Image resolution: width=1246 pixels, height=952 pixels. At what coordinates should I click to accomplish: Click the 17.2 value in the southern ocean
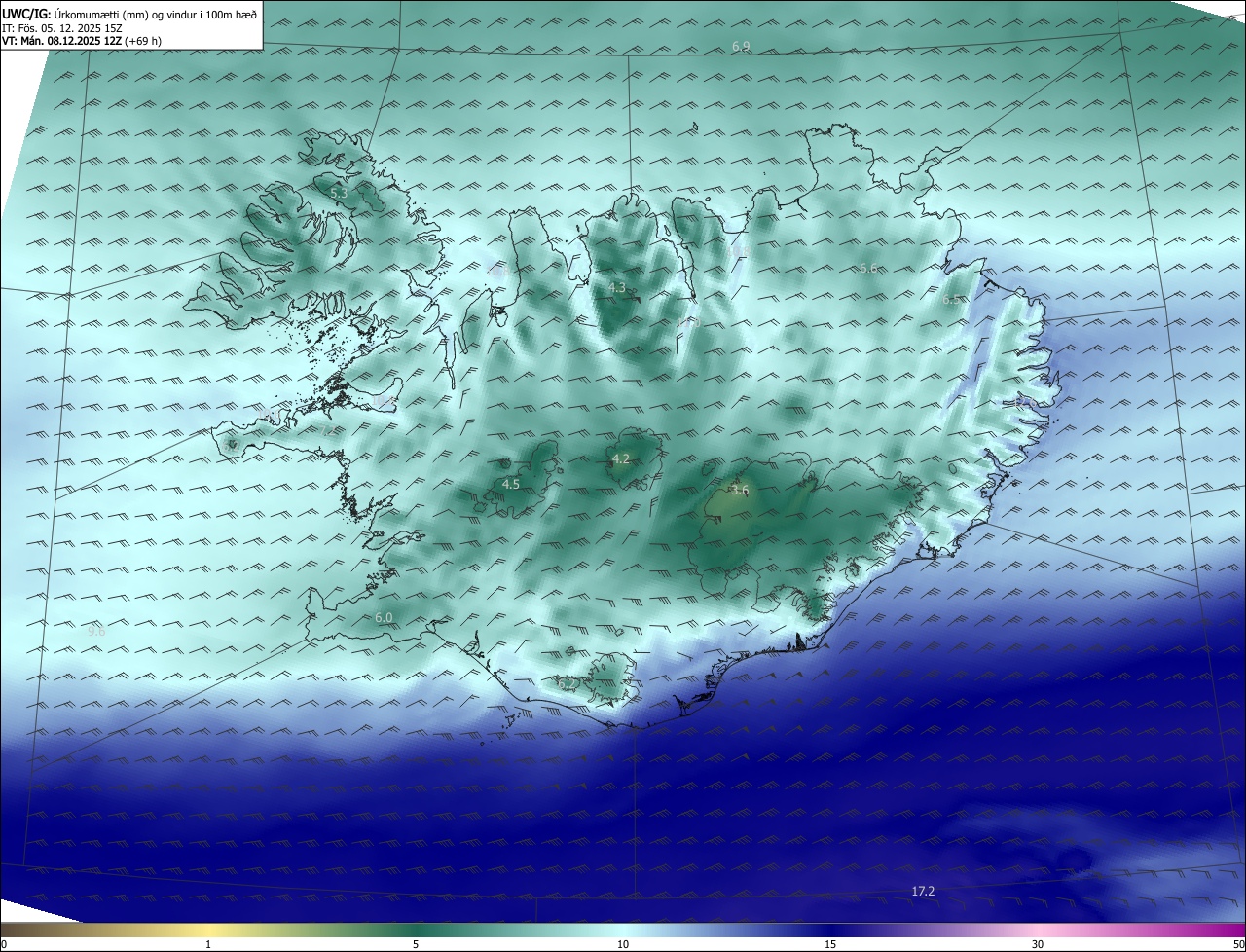point(923,892)
